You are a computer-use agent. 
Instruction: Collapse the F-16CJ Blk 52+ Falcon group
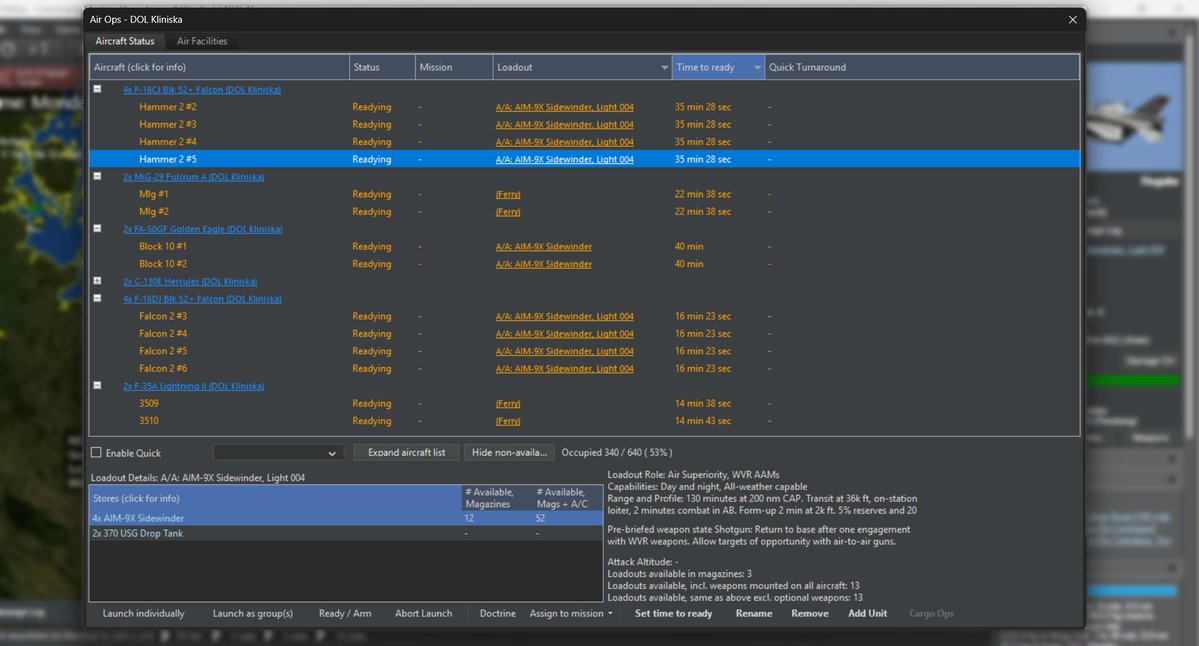97,89
